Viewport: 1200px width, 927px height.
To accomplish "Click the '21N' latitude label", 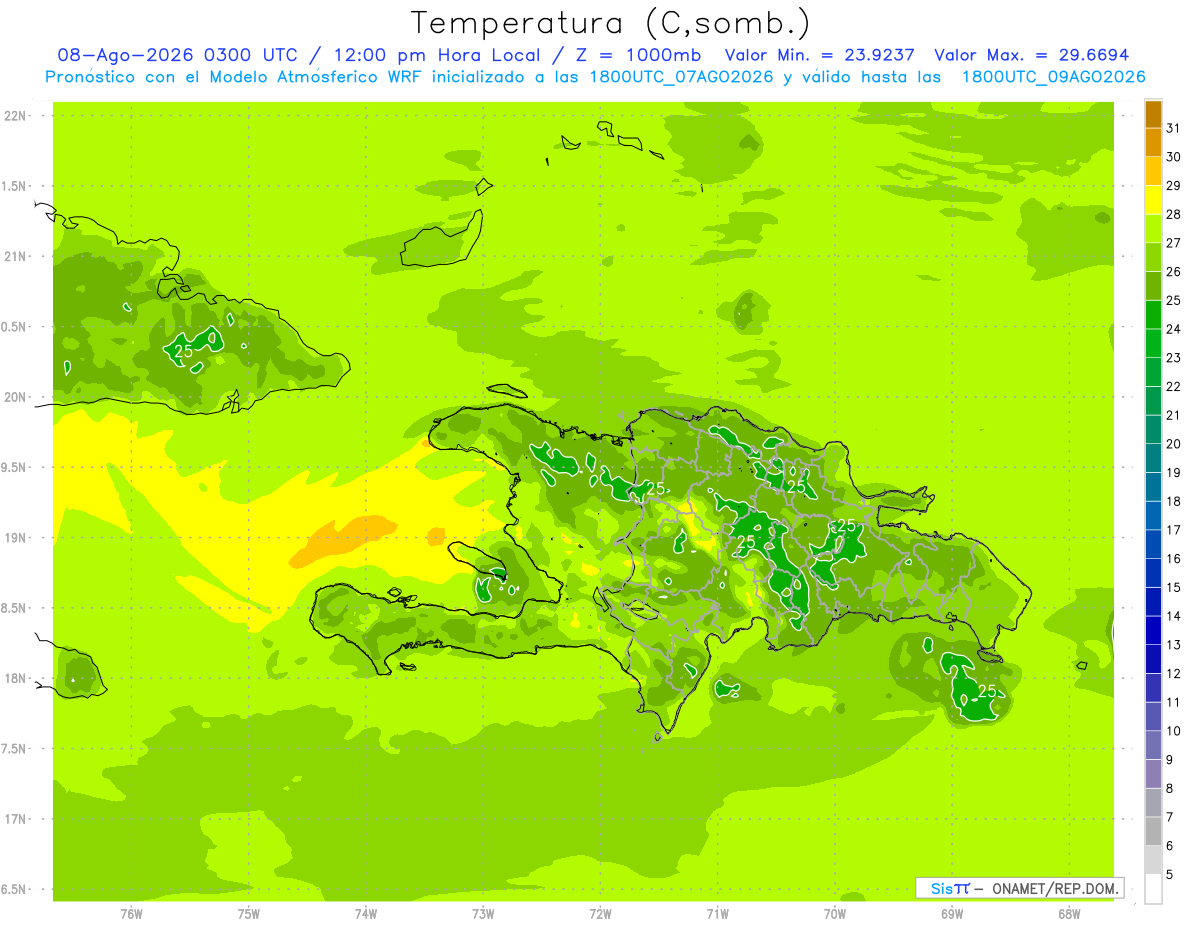I will click(15, 257).
